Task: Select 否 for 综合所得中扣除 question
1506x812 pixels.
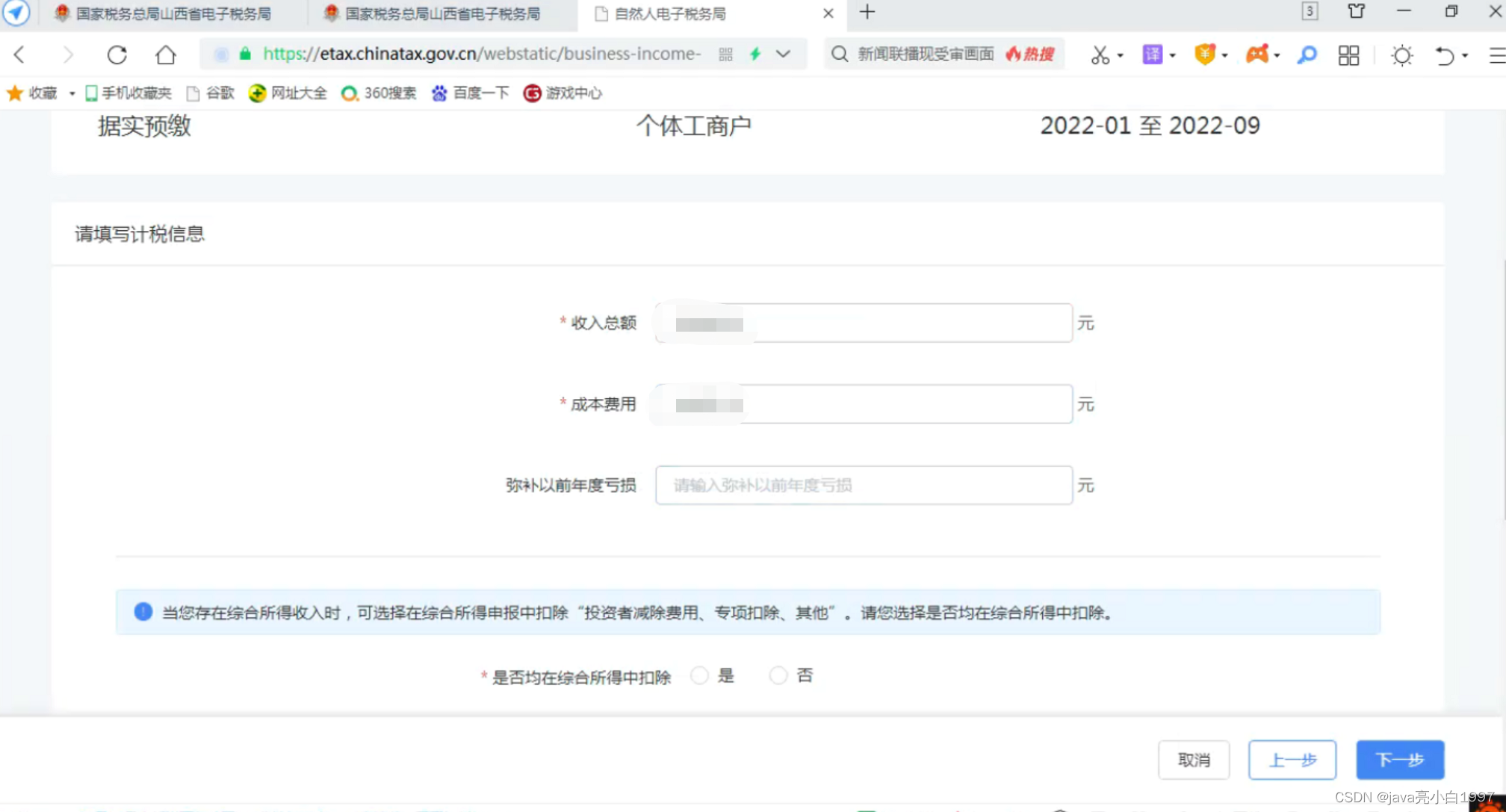Action: [778, 675]
